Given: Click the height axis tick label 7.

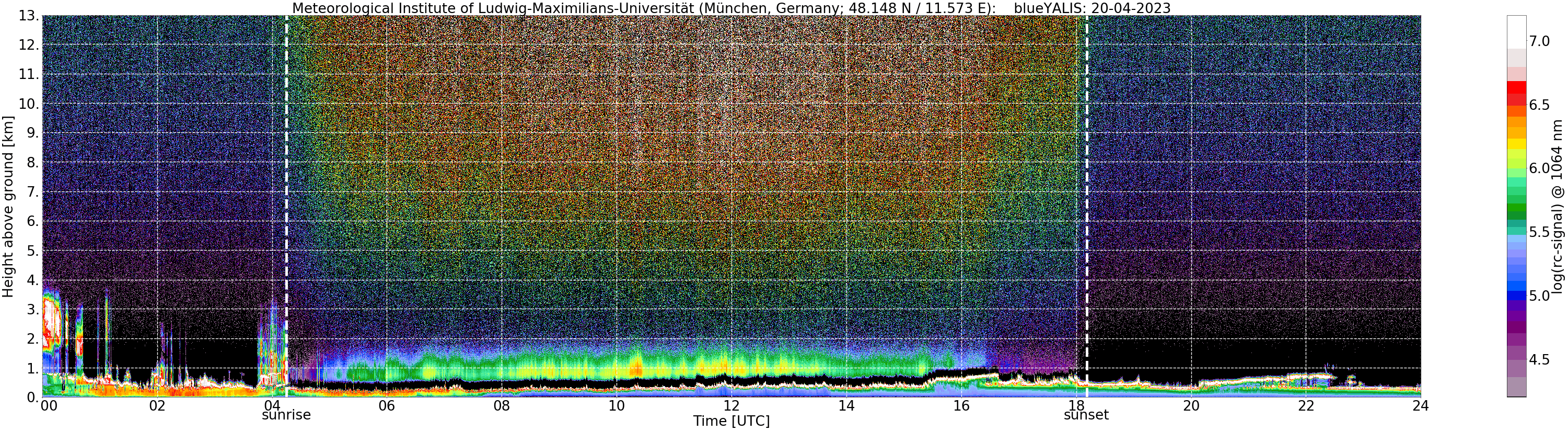Looking at the screenshot, I should click(33, 192).
